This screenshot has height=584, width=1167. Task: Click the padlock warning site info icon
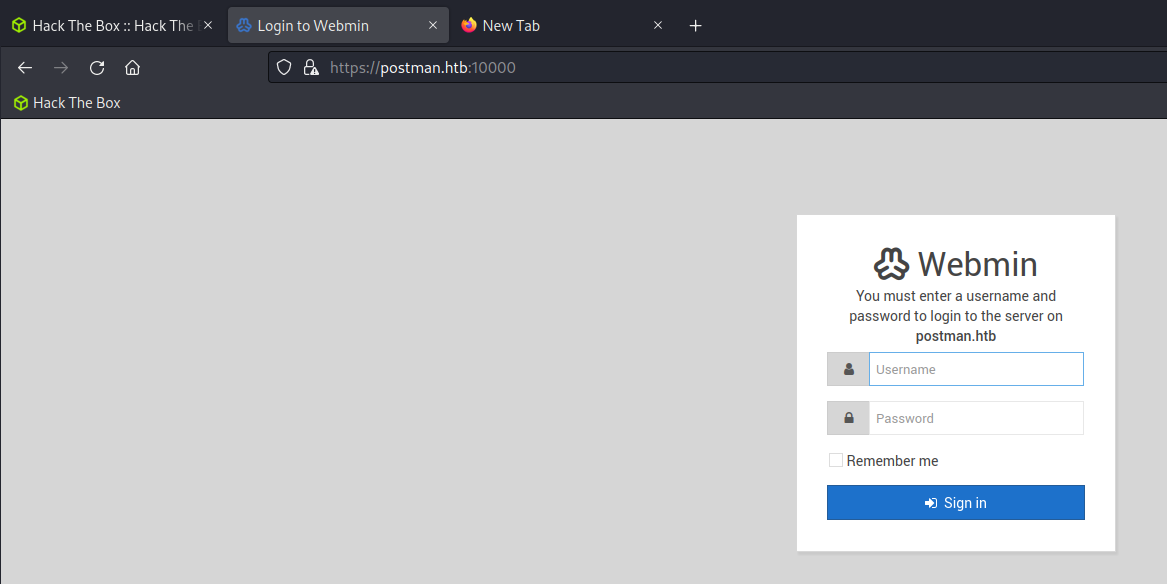click(311, 68)
